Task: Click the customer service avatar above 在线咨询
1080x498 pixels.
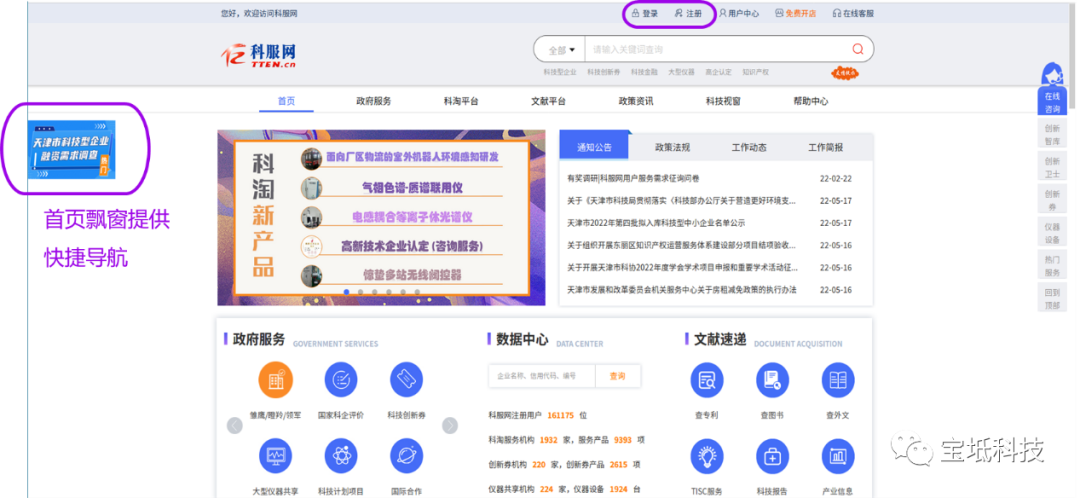Action: [1052, 74]
